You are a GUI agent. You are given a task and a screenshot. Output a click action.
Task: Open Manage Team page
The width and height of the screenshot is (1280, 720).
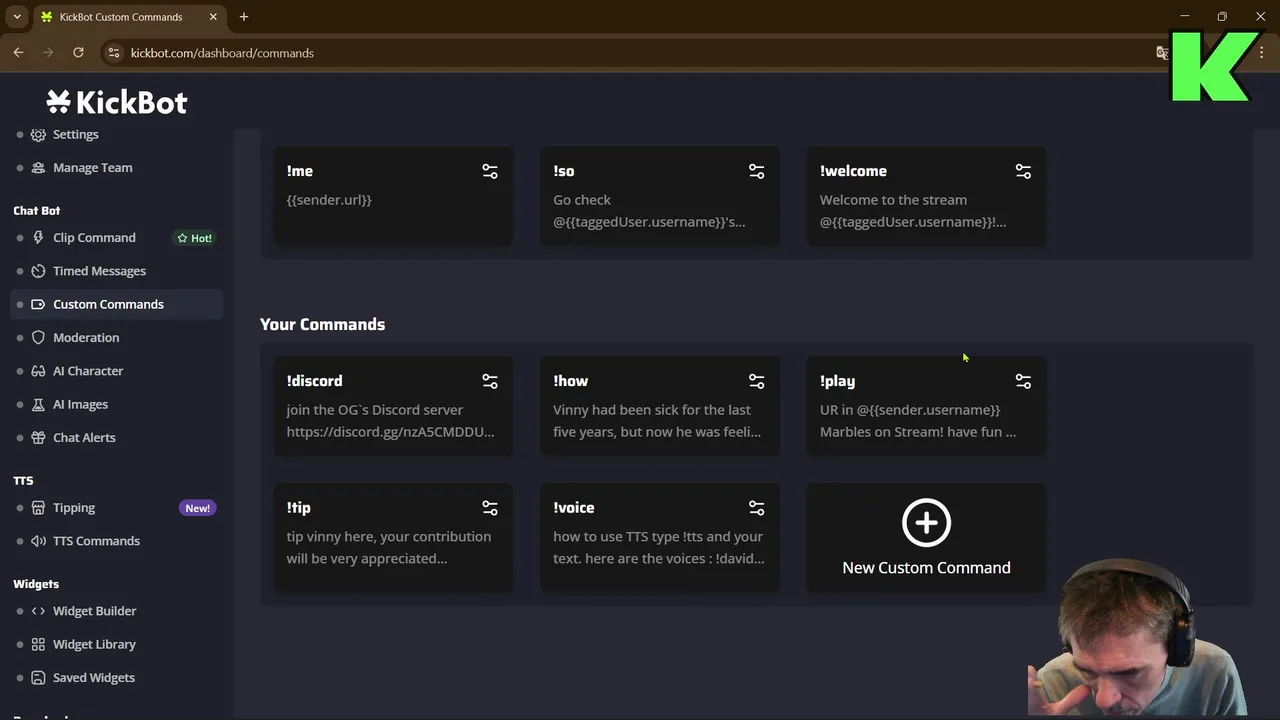point(92,168)
